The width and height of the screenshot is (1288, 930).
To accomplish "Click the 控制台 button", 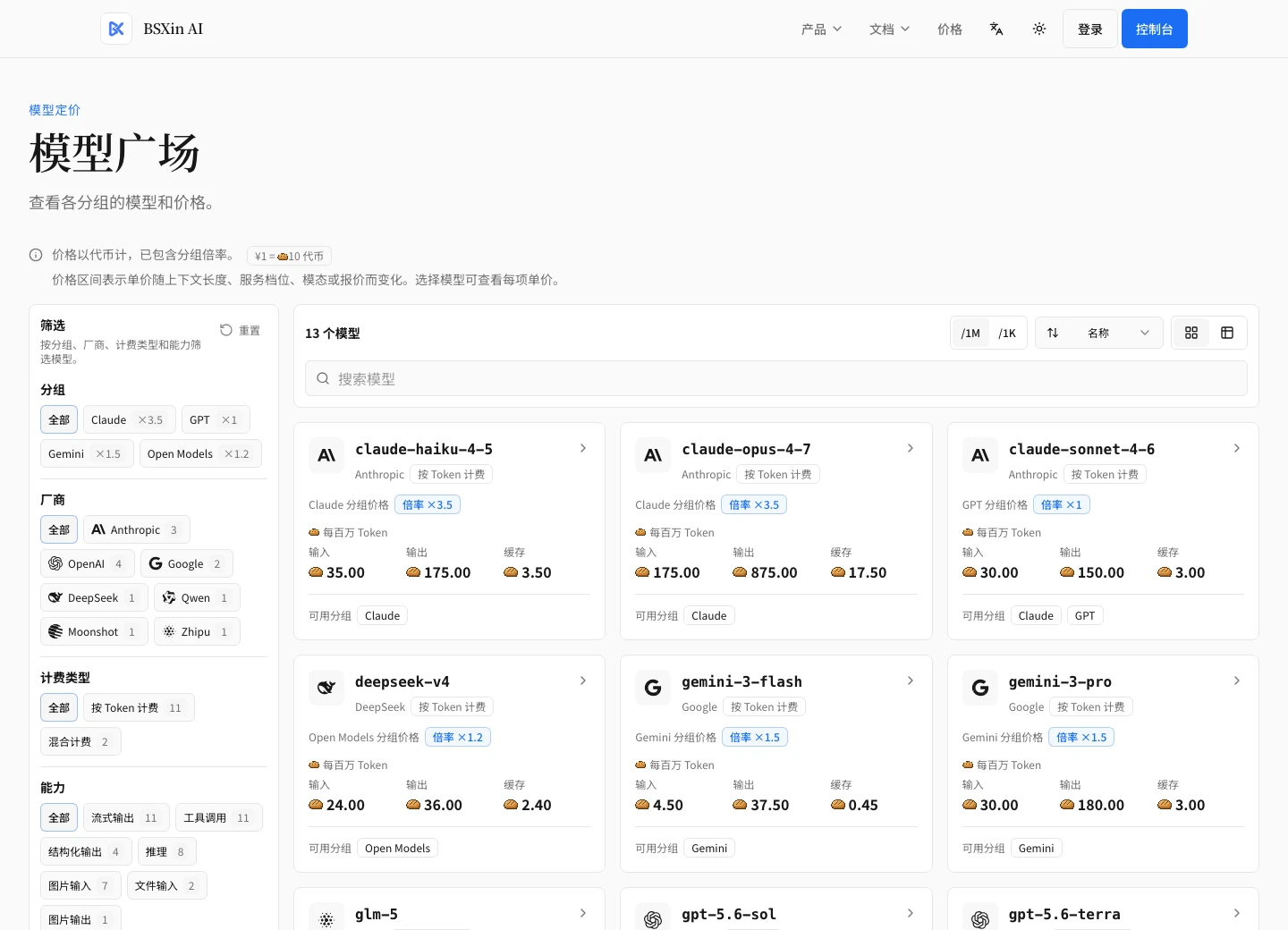I will tap(1155, 29).
